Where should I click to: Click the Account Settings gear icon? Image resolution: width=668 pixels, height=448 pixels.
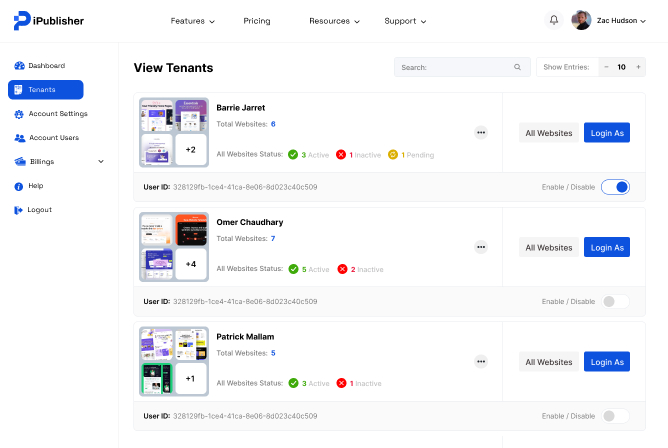(19, 114)
